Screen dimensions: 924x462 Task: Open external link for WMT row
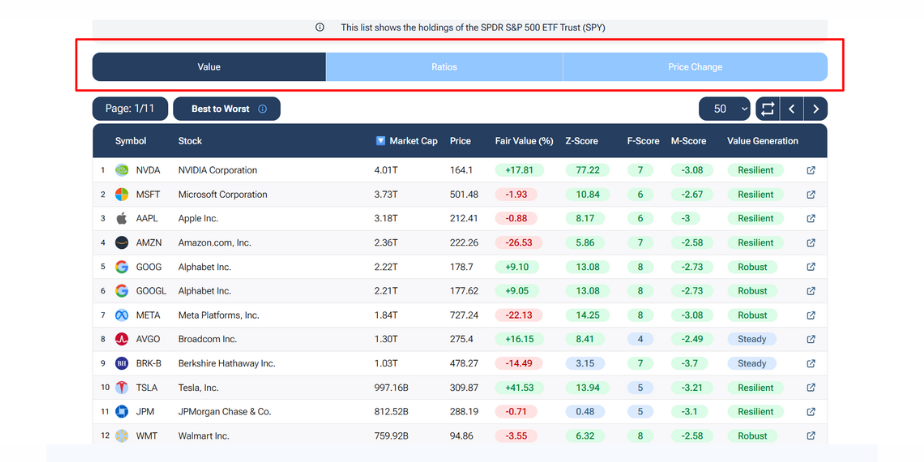[811, 436]
